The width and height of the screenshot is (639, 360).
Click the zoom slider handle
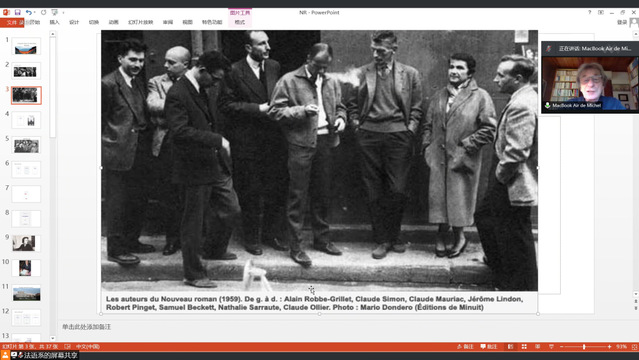coord(584,347)
